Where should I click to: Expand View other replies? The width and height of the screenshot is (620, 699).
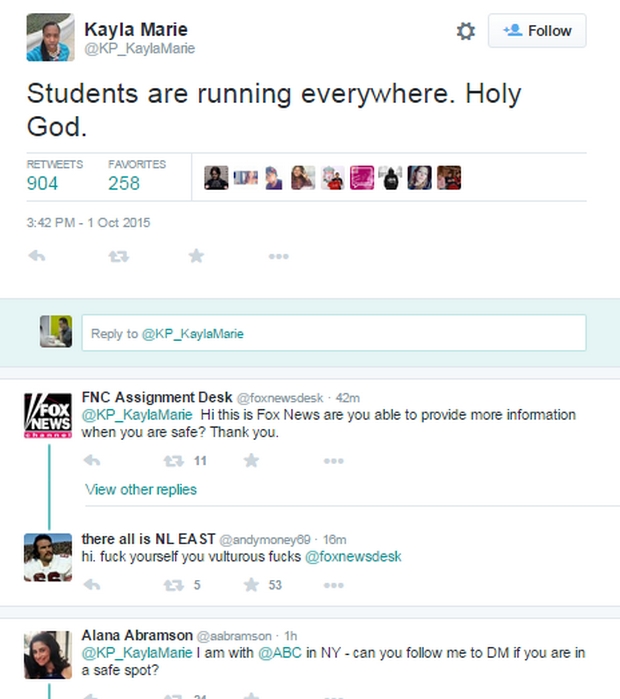(141, 489)
